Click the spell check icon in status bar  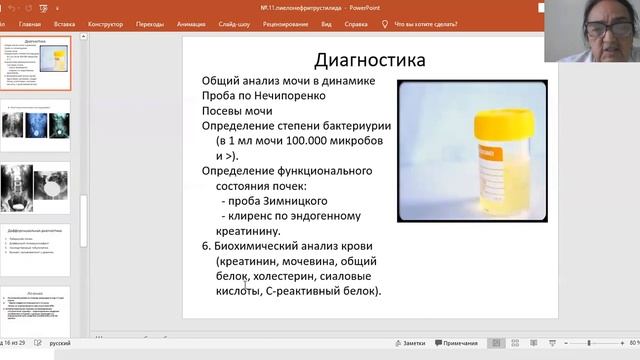click(x=38, y=343)
